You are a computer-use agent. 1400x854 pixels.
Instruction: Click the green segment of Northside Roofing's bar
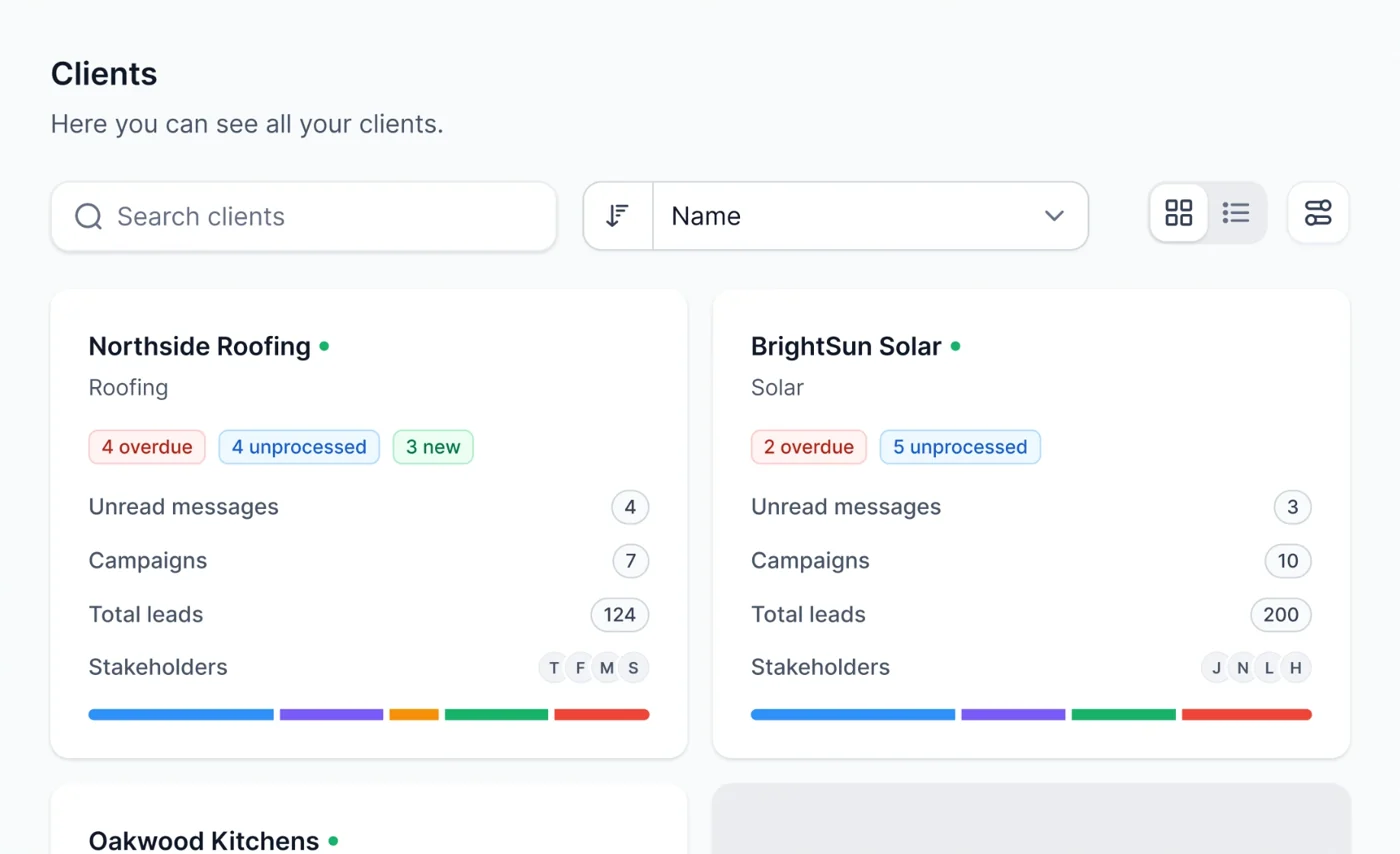coord(496,715)
